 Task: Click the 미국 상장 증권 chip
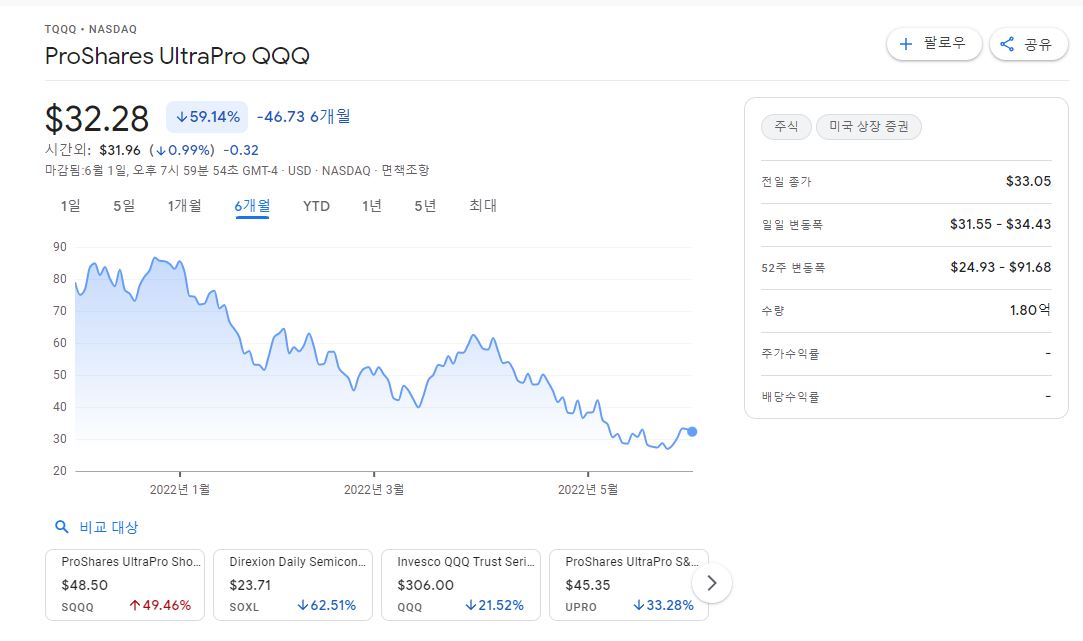pos(869,126)
